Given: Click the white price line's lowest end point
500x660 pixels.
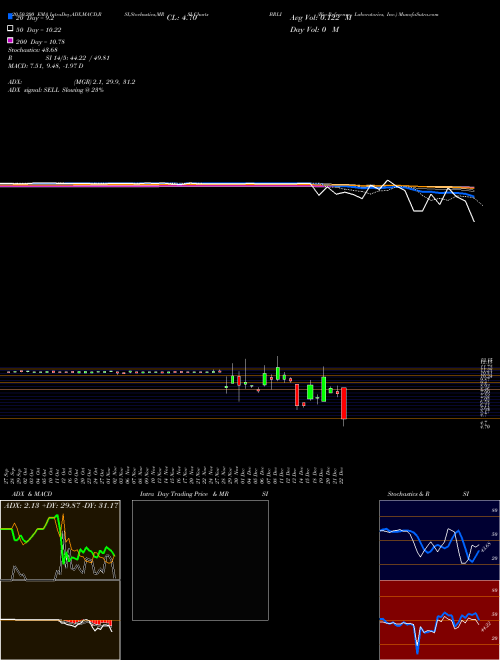Looking at the screenshot, I should pyautogui.click(x=474, y=221).
